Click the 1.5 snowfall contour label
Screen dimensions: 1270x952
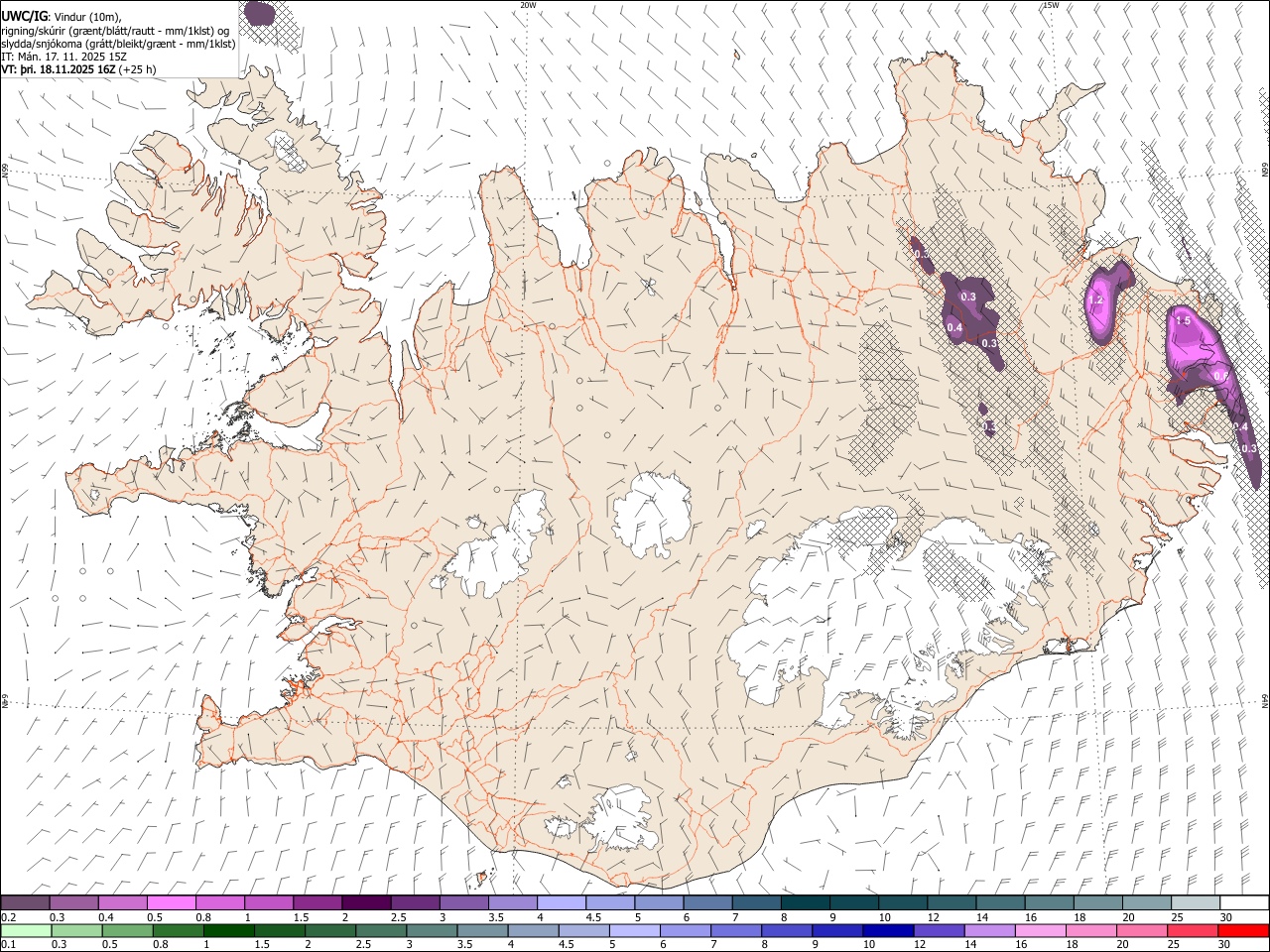point(1183,320)
